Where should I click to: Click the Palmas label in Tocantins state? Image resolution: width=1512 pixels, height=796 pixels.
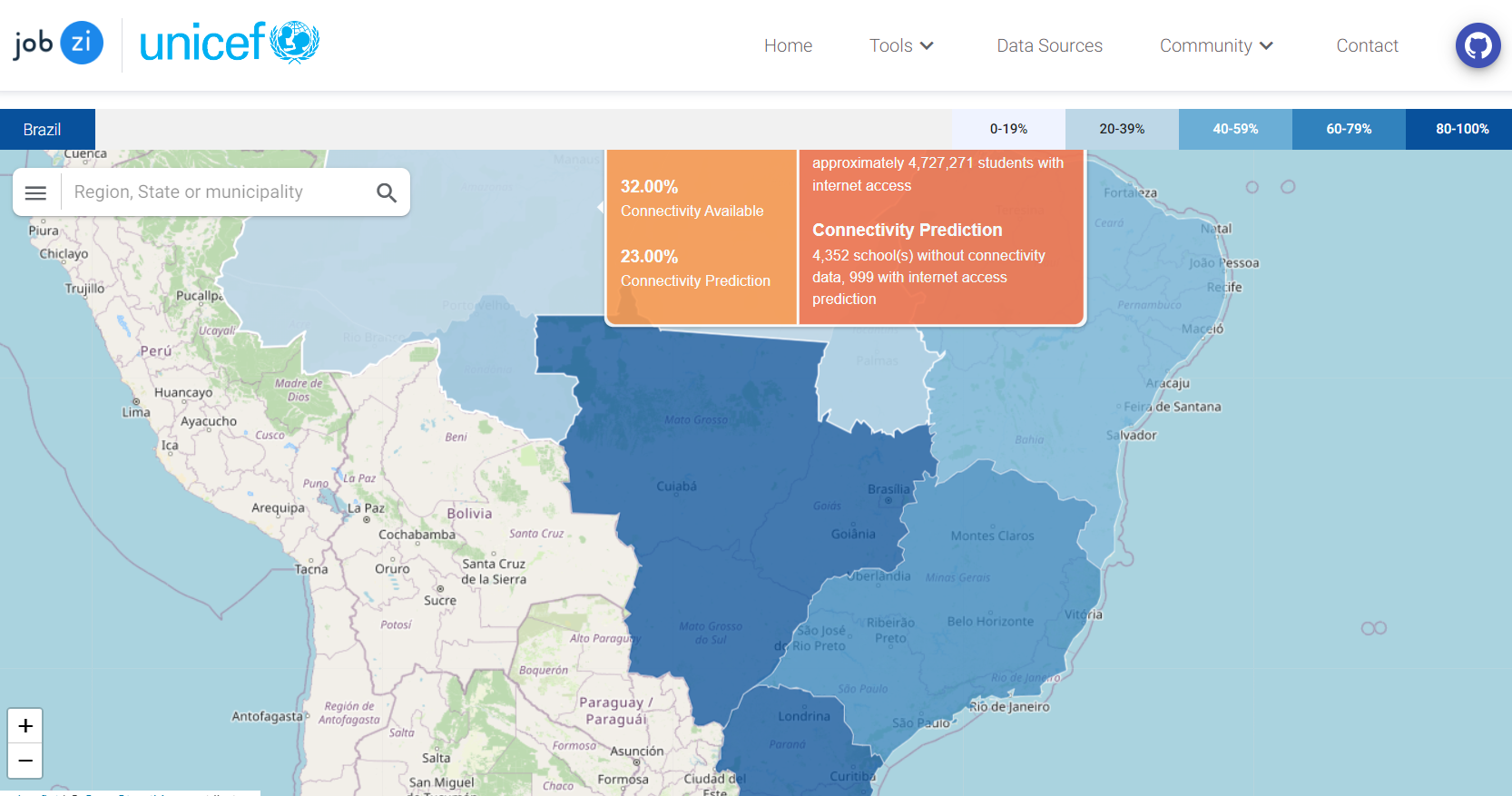click(x=877, y=361)
